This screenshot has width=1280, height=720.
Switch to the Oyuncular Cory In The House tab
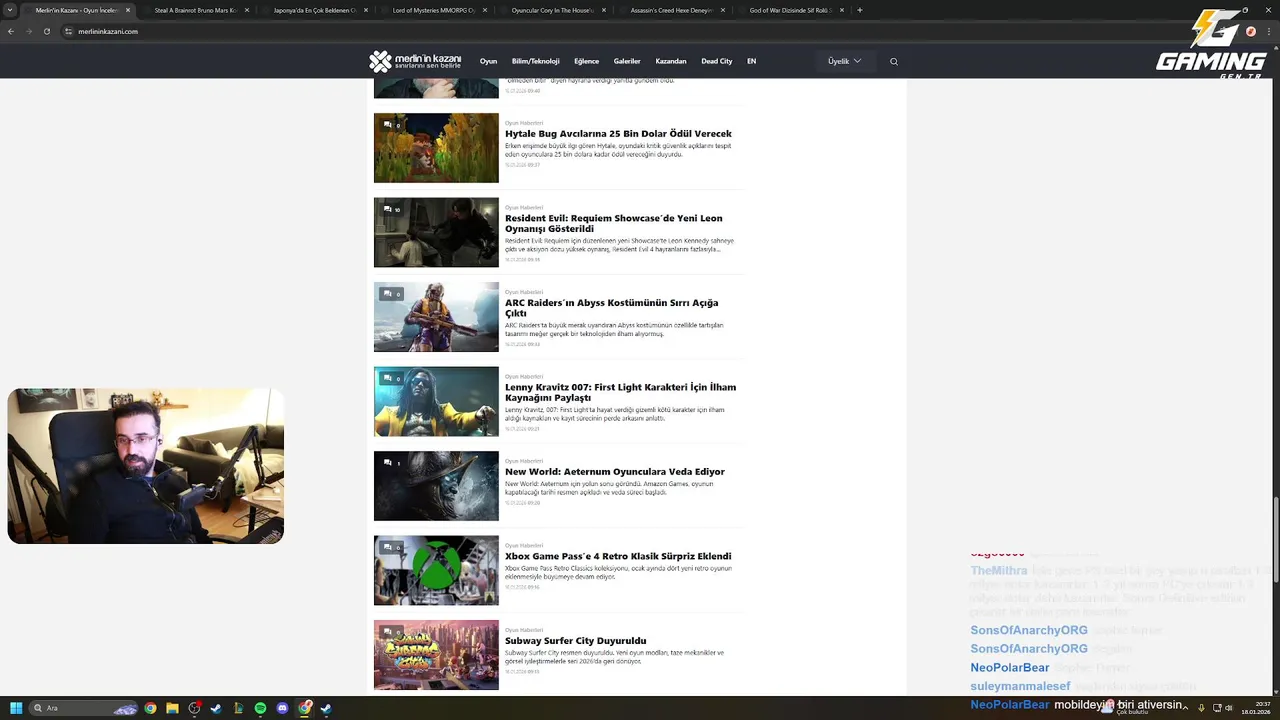[552, 10]
